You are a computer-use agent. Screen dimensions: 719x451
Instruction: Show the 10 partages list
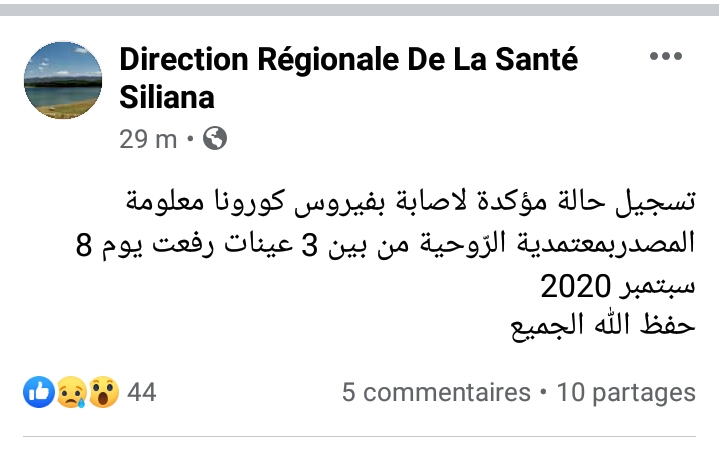click(626, 393)
